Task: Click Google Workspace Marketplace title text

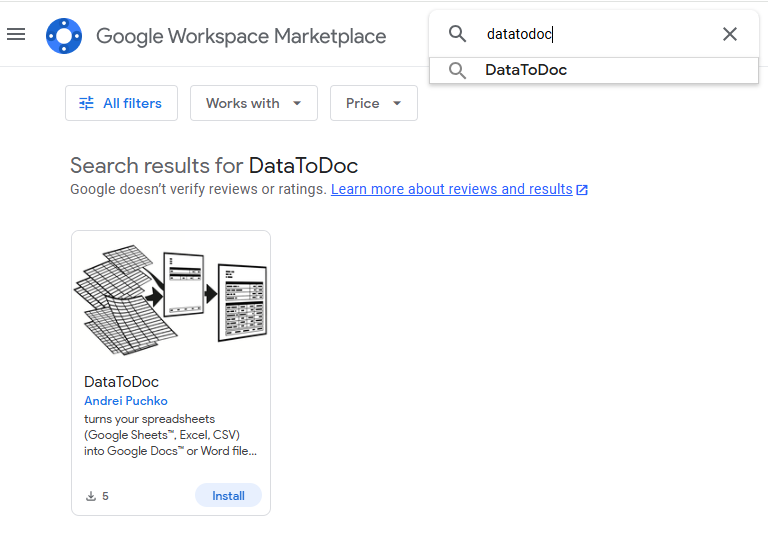Action: coord(241,36)
